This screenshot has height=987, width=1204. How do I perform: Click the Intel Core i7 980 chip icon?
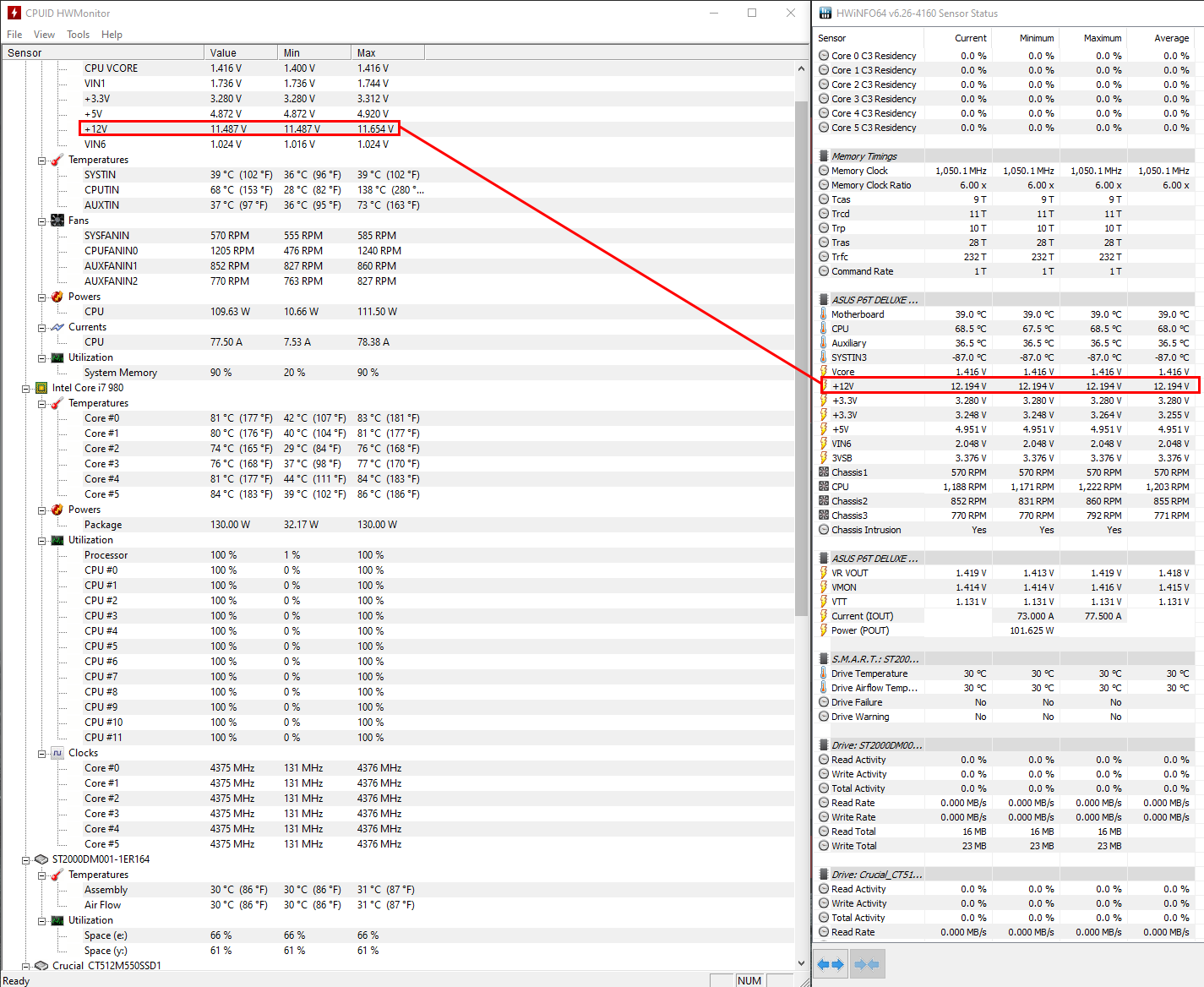click(x=41, y=388)
